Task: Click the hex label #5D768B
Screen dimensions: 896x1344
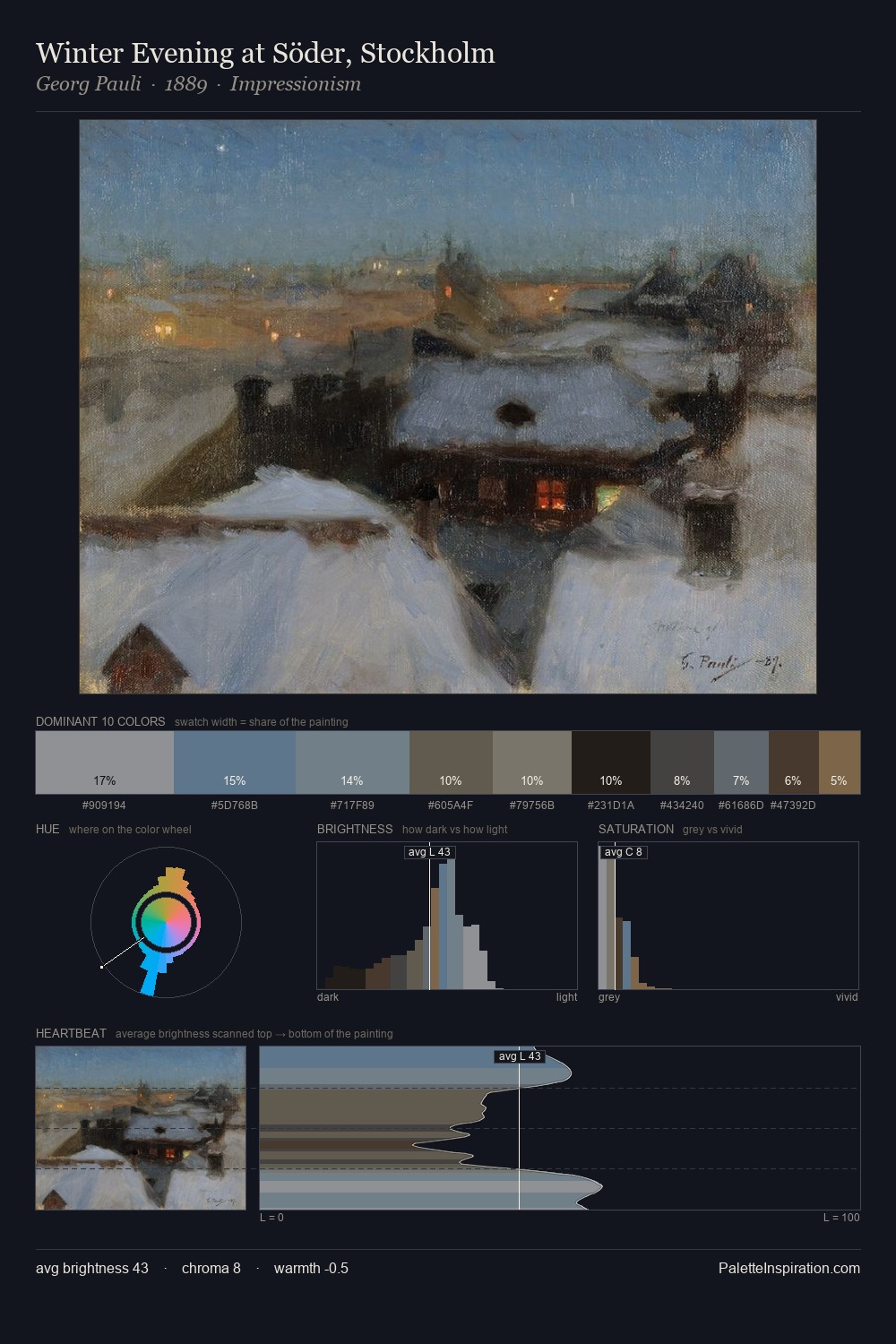Action: [x=235, y=806]
